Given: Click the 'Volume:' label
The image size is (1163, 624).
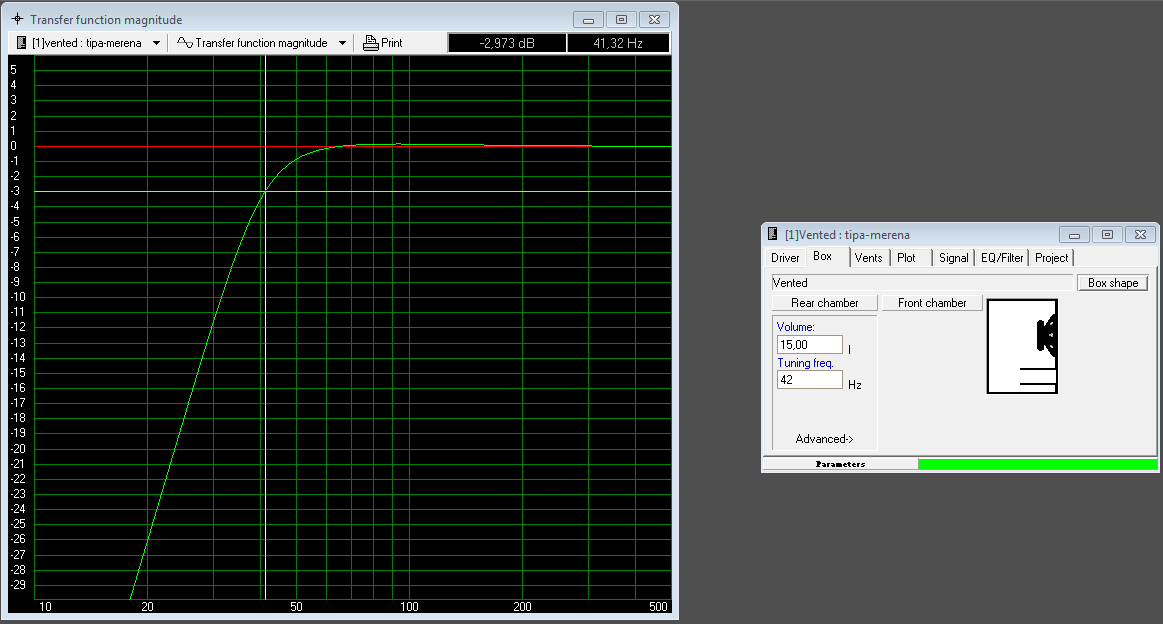Looking at the screenshot, I should point(795,326).
